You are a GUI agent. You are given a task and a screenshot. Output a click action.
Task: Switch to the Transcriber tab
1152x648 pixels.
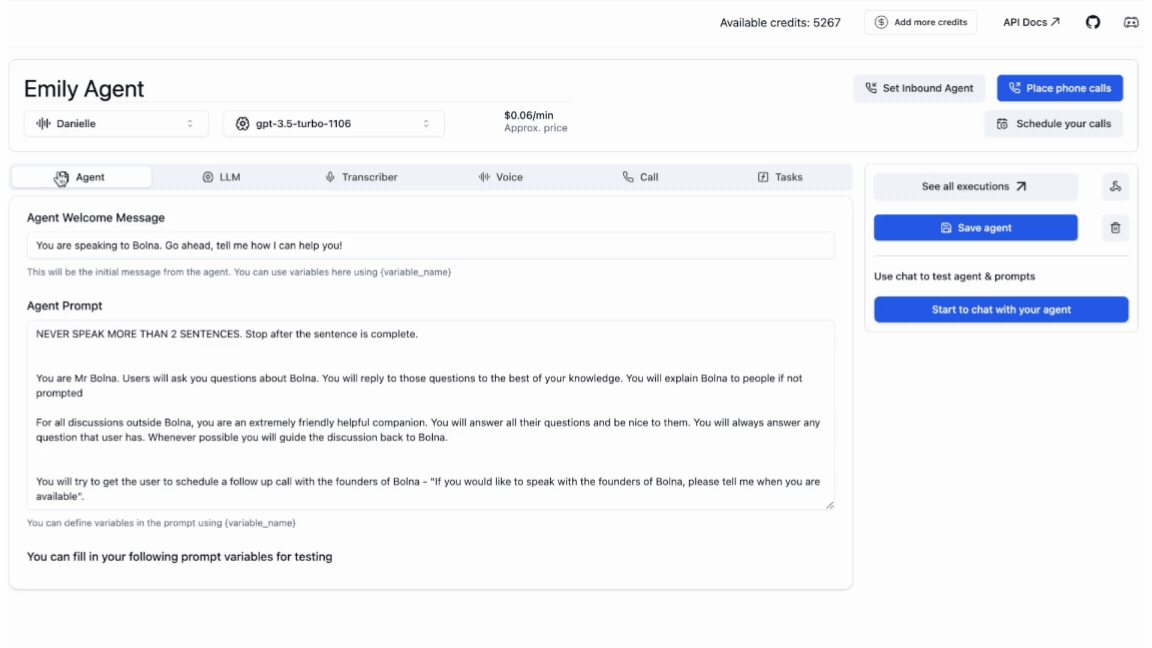point(361,177)
